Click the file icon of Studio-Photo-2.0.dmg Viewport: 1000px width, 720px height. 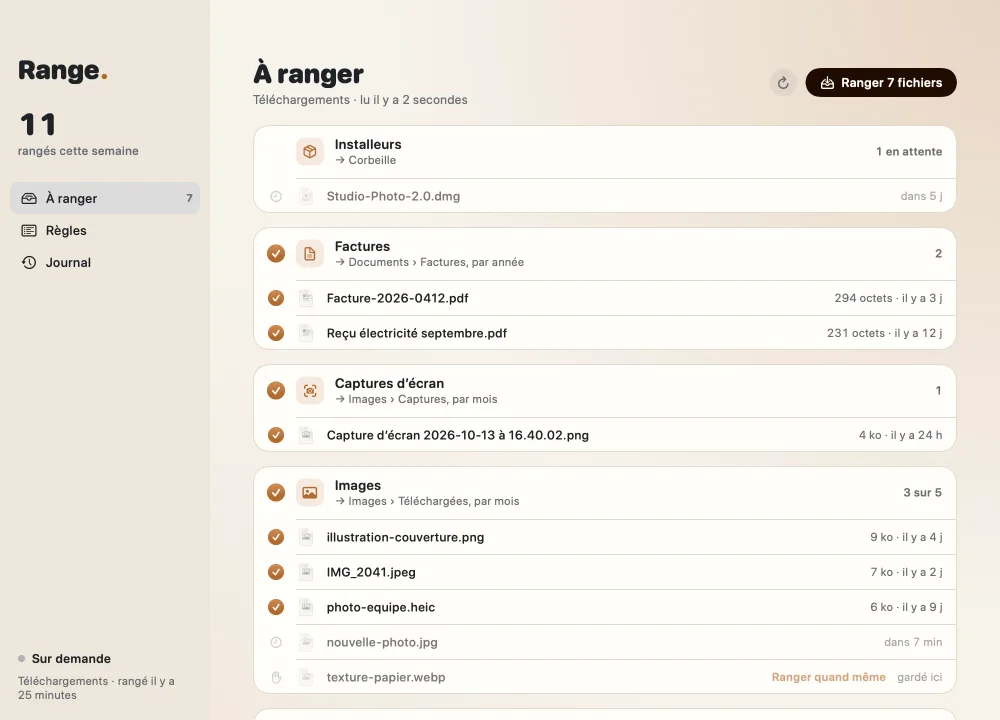point(307,196)
